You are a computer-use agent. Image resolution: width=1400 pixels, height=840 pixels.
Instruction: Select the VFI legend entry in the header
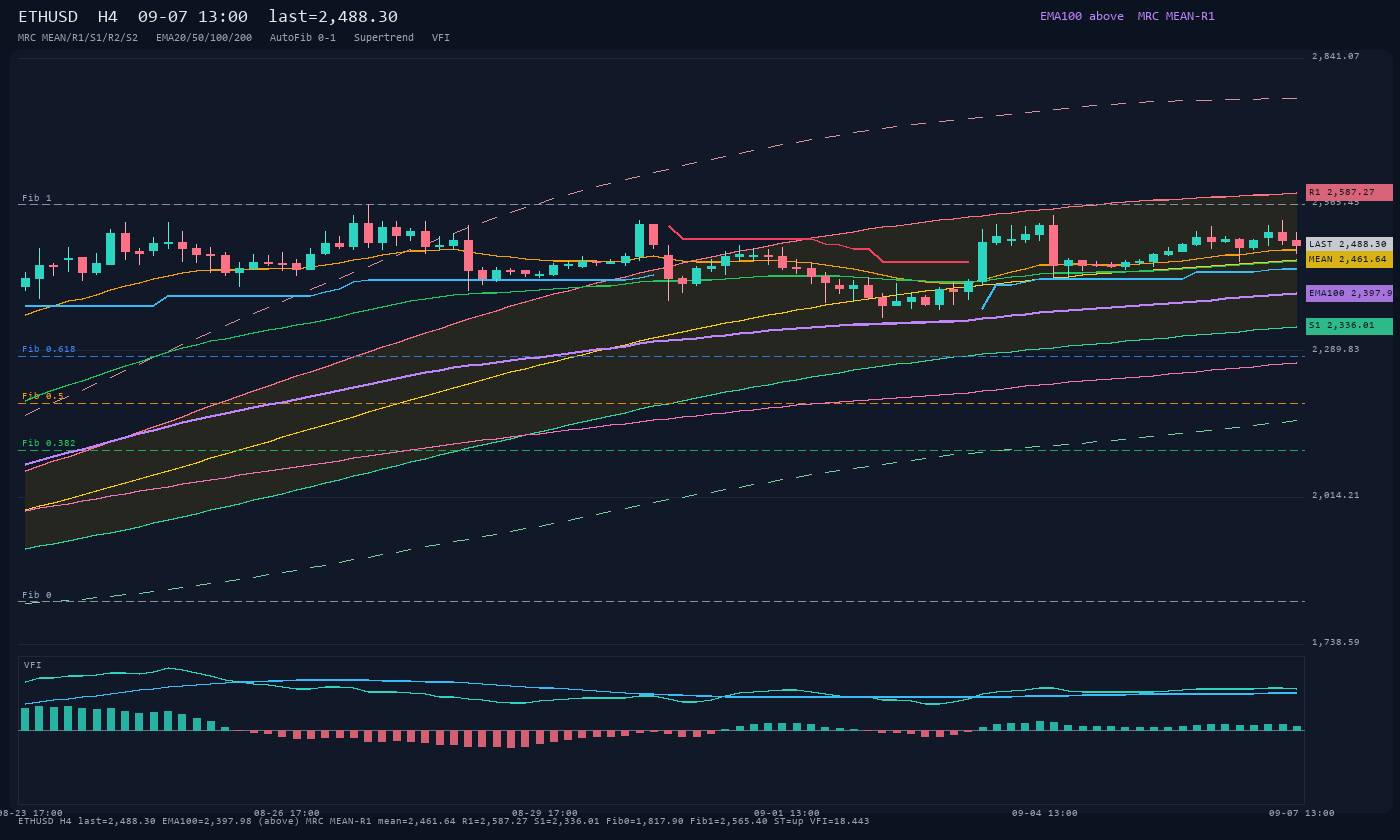(x=441, y=38)
